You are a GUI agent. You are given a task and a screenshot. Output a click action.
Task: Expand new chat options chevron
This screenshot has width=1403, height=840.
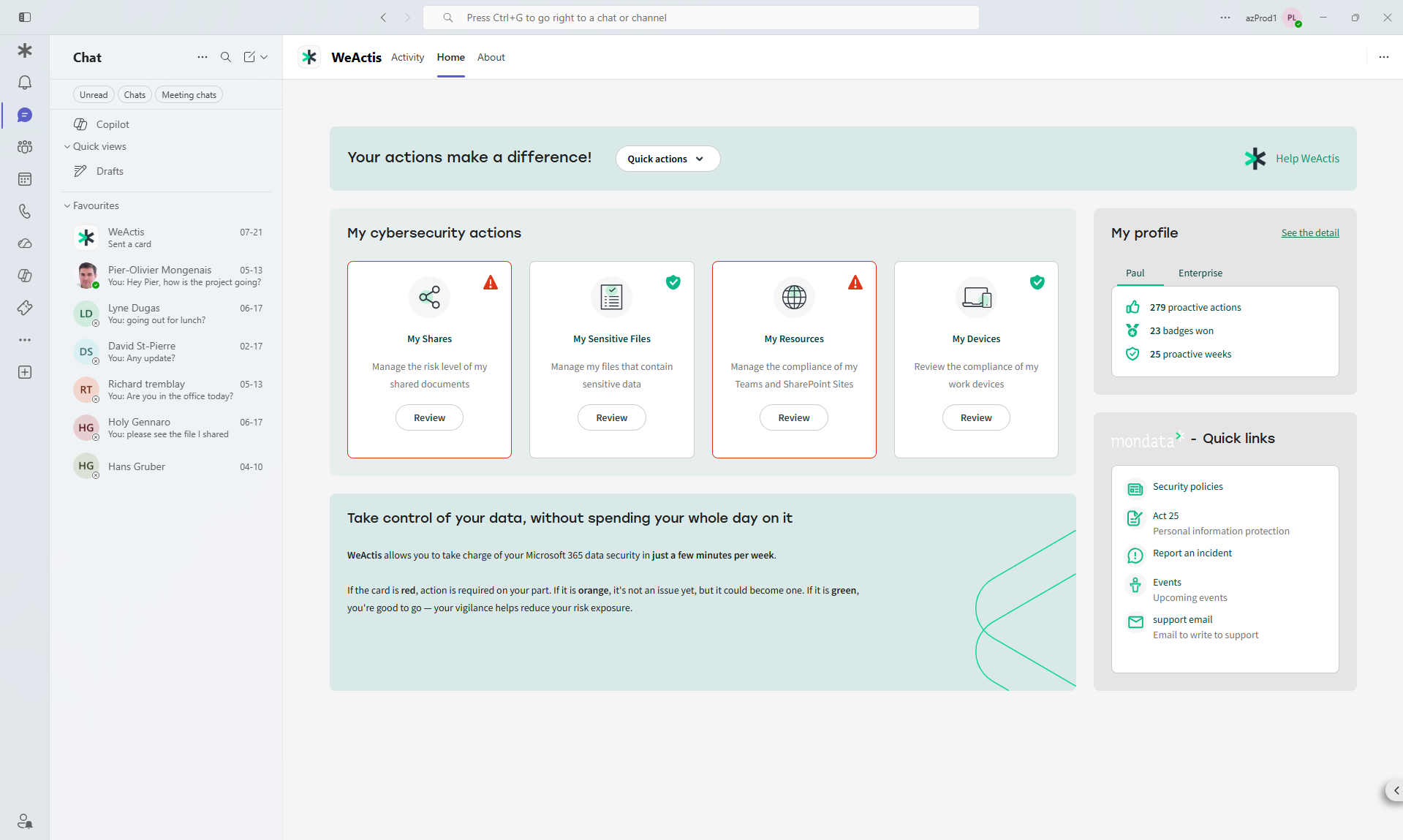264,57
